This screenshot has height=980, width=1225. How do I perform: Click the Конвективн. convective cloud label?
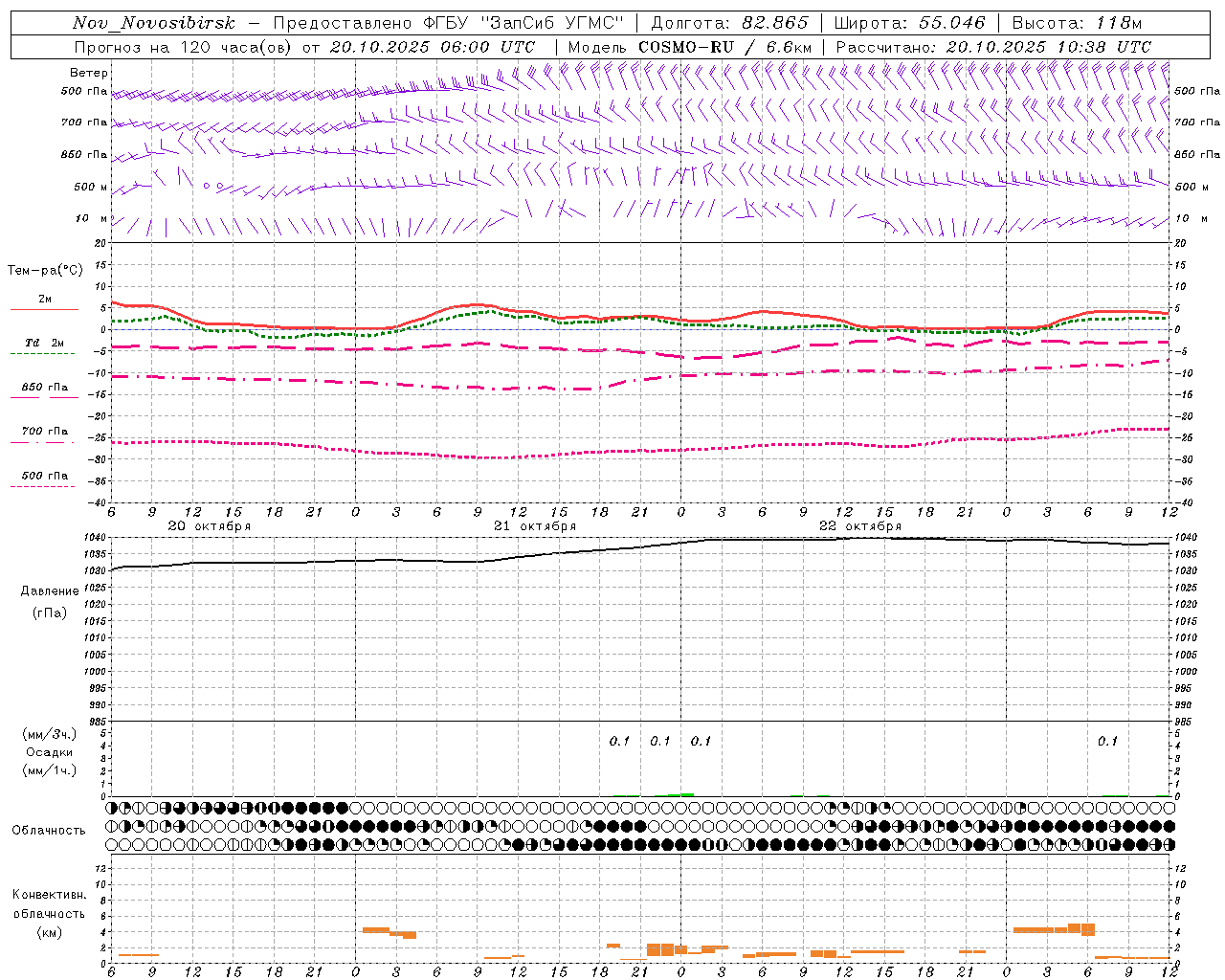click(x=50, y=895)
